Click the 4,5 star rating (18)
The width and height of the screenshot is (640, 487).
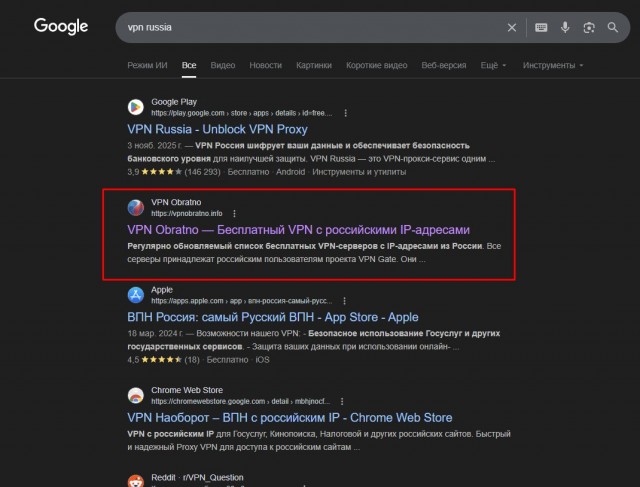coord(163,360)
